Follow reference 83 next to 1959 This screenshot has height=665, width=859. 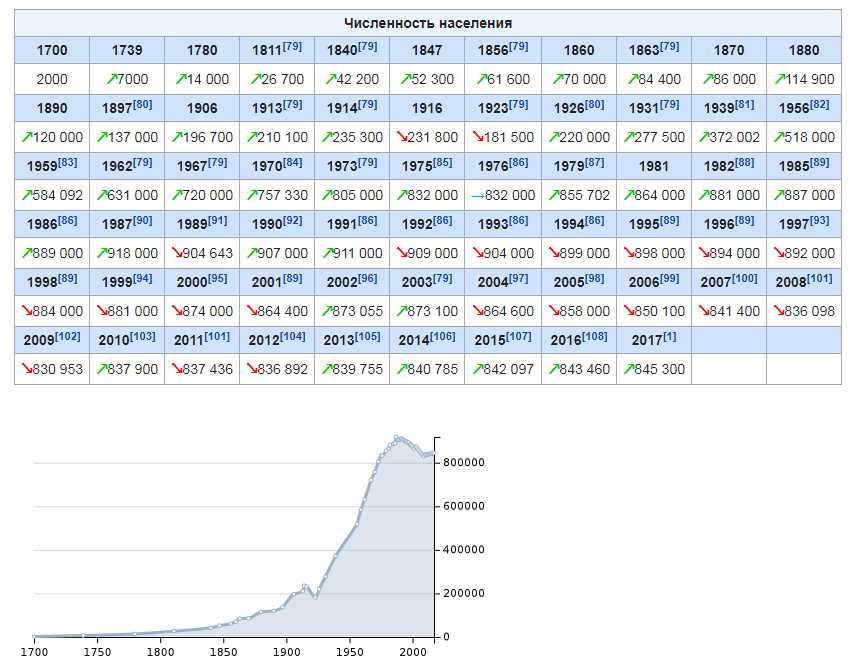tap(67, 162)
